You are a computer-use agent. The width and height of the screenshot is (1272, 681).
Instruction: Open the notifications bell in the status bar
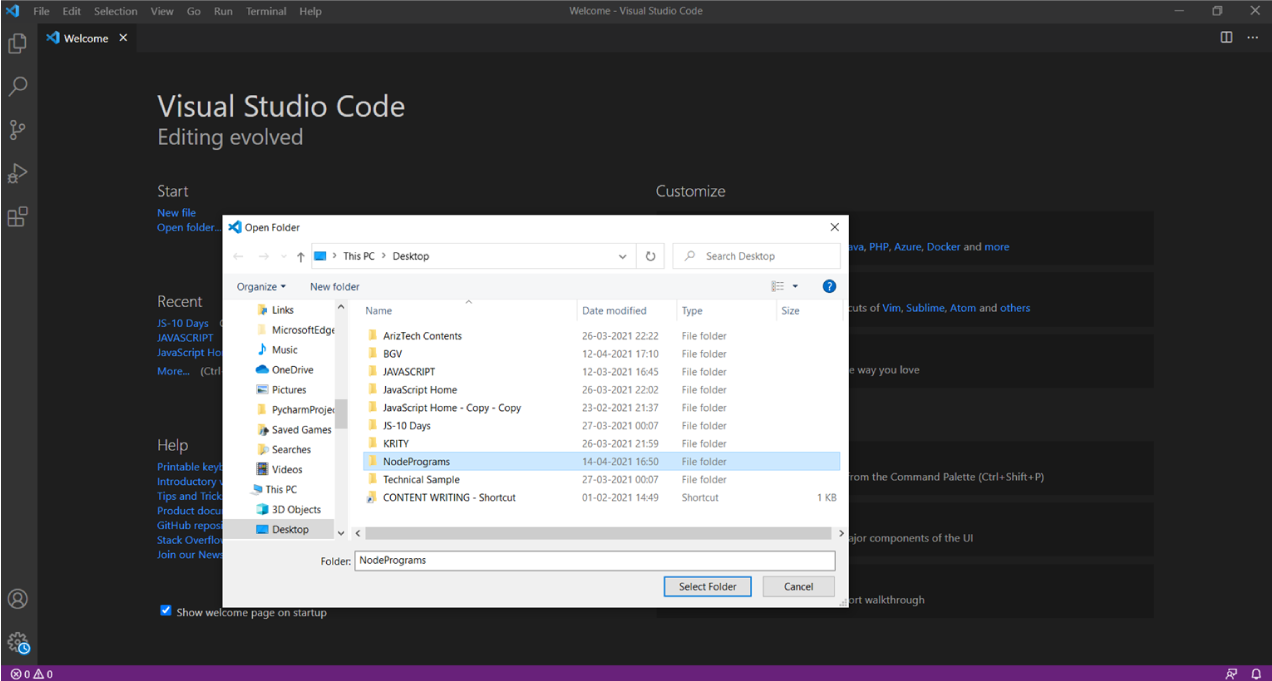pyautogui.click(x=1257, y=673)
